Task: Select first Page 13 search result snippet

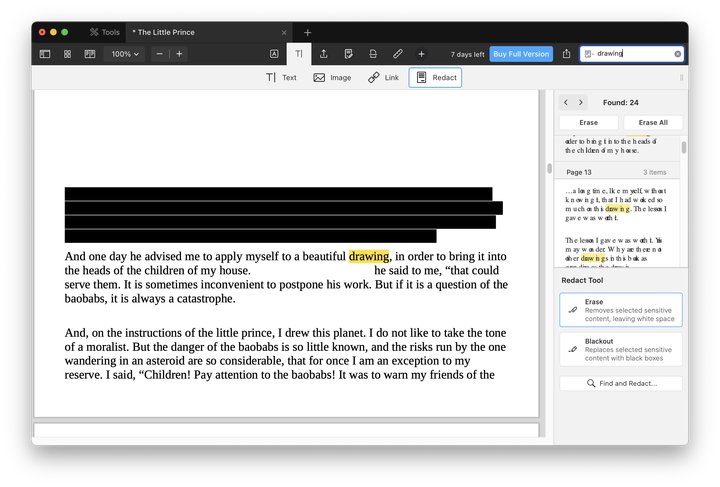Action: [616, 204]
